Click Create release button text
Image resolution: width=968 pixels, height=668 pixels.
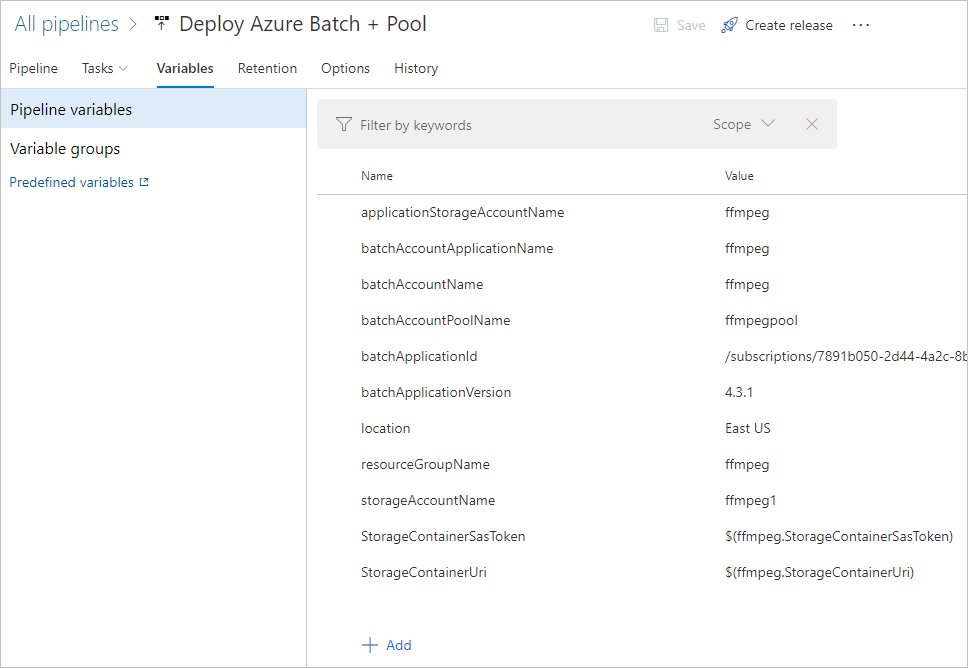[788, 25]
